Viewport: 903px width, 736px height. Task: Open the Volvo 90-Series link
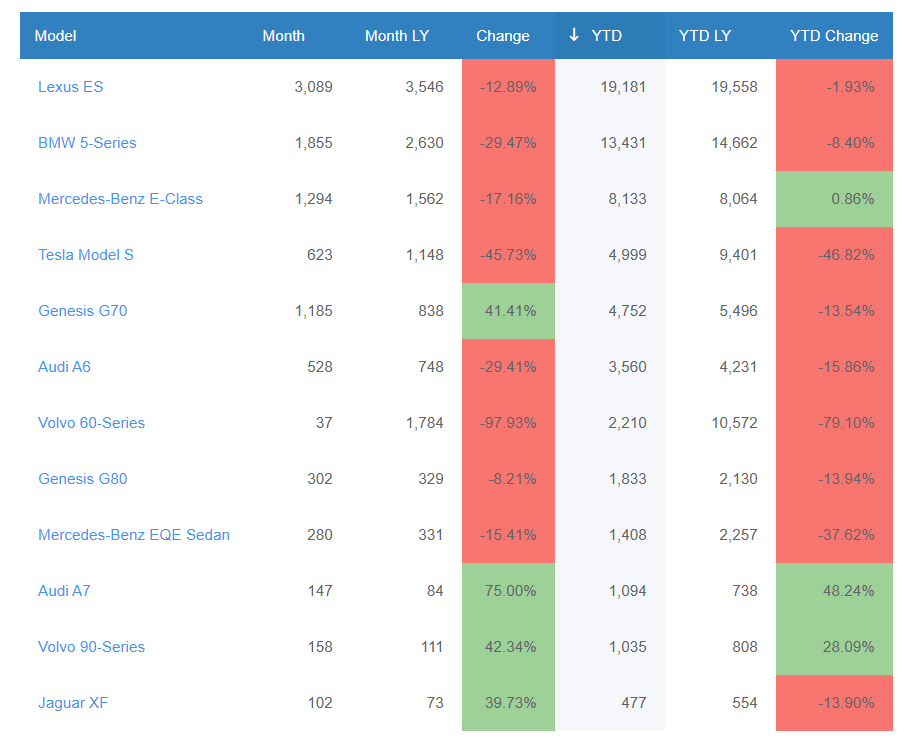click(91, 647)
